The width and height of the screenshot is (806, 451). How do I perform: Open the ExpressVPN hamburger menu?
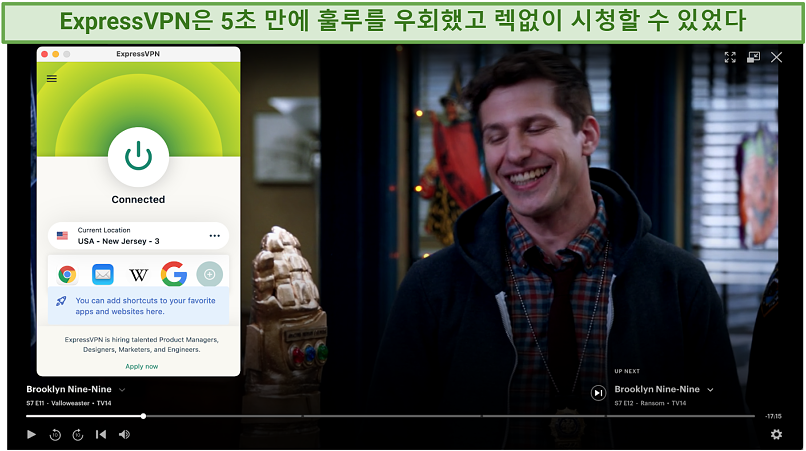pos(52,79)
